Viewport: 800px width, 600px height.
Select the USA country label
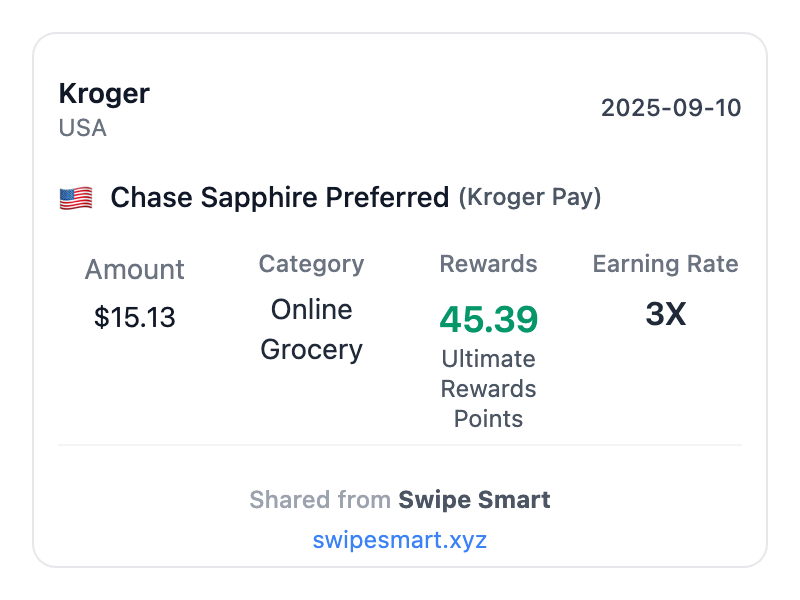point(83,128)
